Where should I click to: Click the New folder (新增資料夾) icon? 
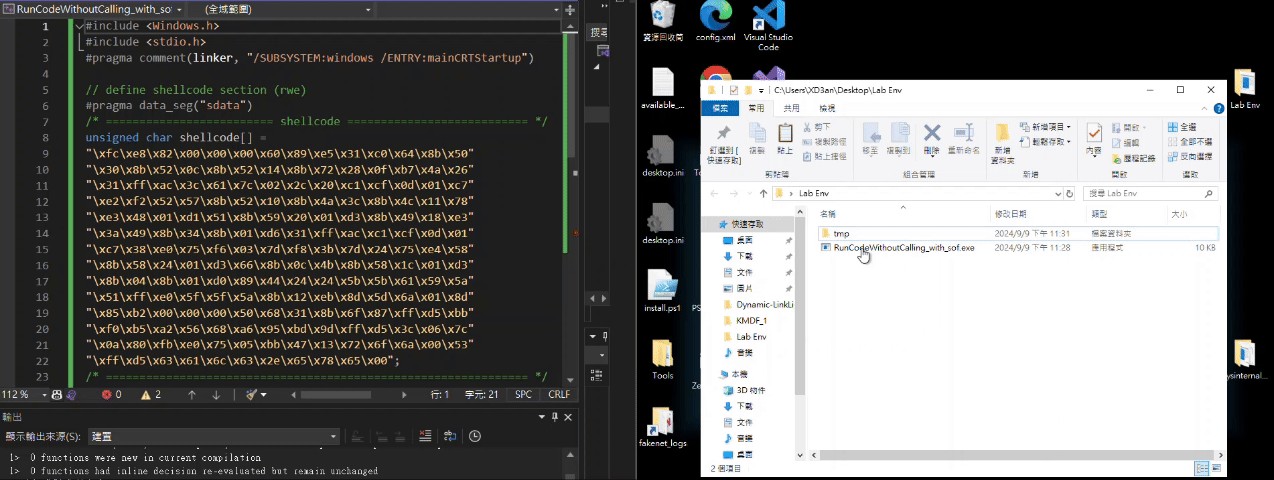(x=1003, y=142)
